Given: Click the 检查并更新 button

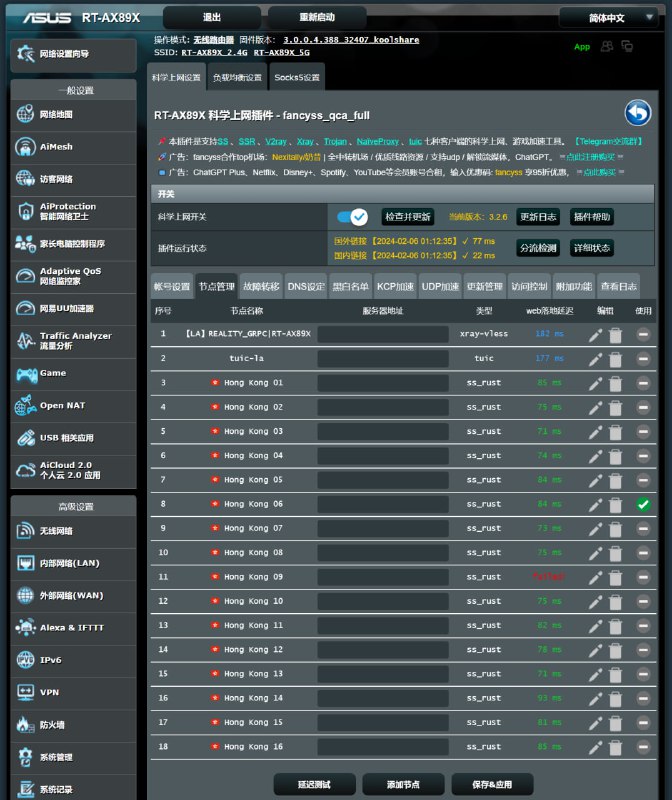Looking at the screenshot, I should tap(408, 217).
